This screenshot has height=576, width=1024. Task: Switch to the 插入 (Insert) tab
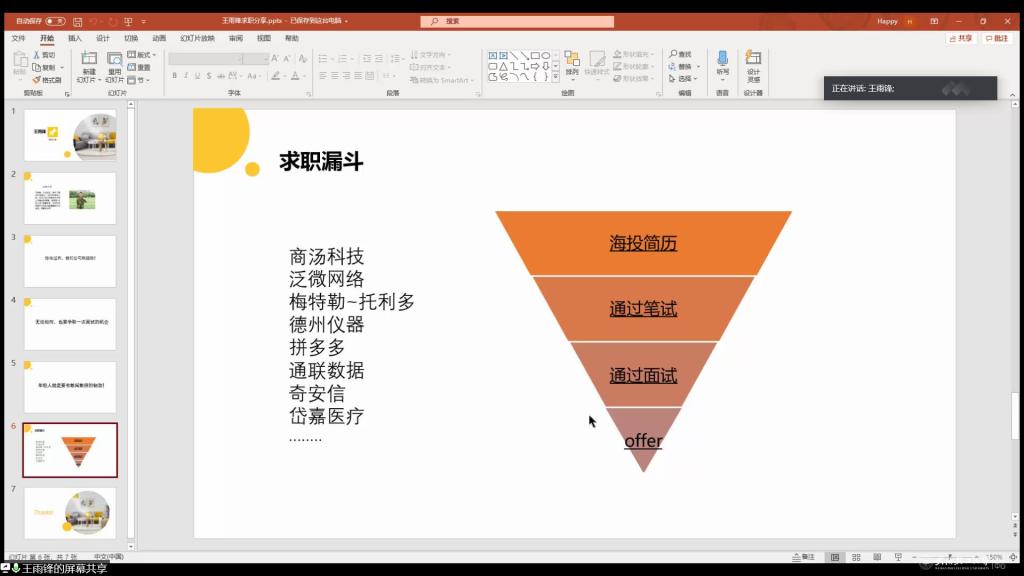[75, 39]
